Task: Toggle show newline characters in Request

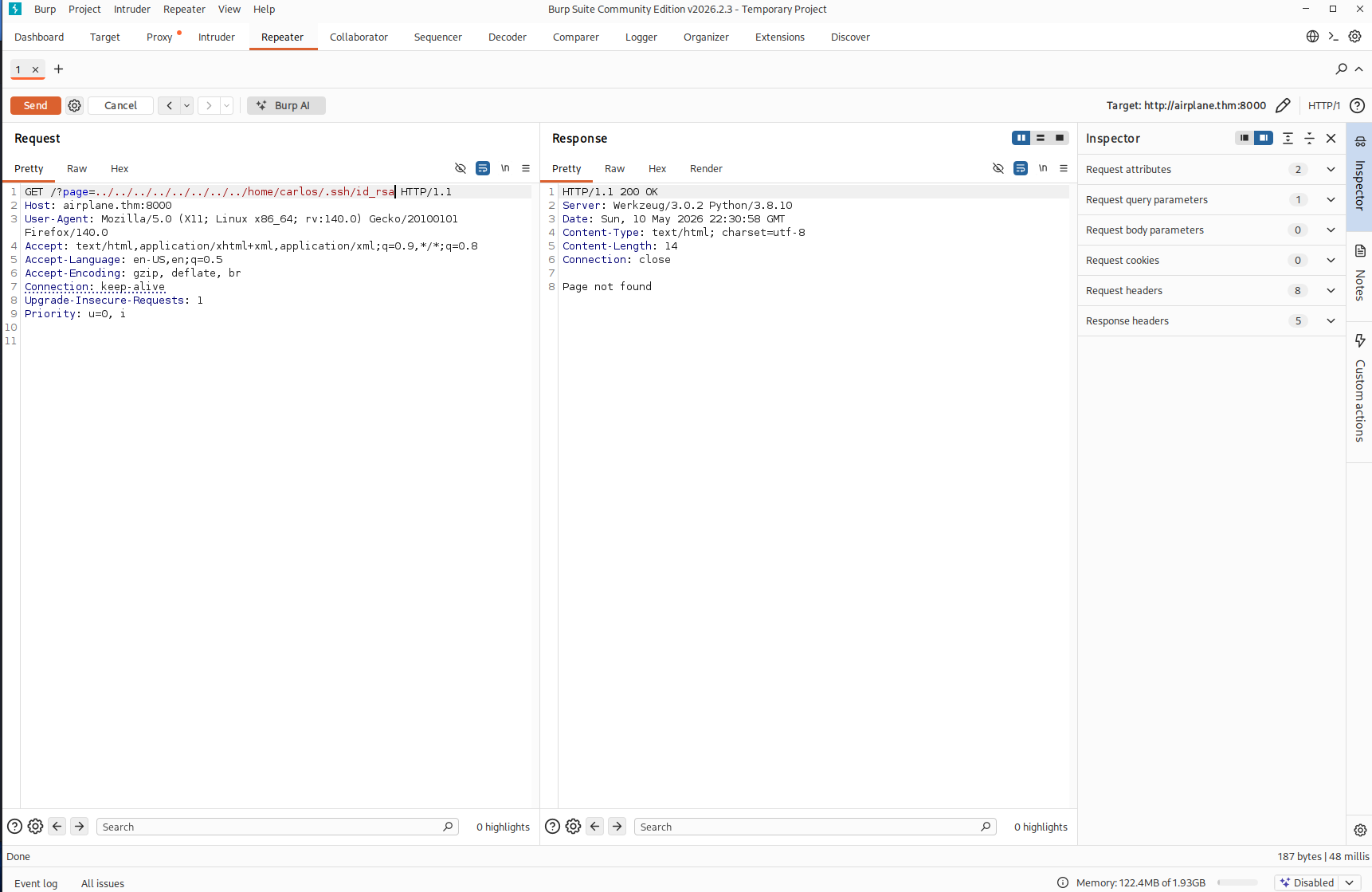Action: (505, 168)
